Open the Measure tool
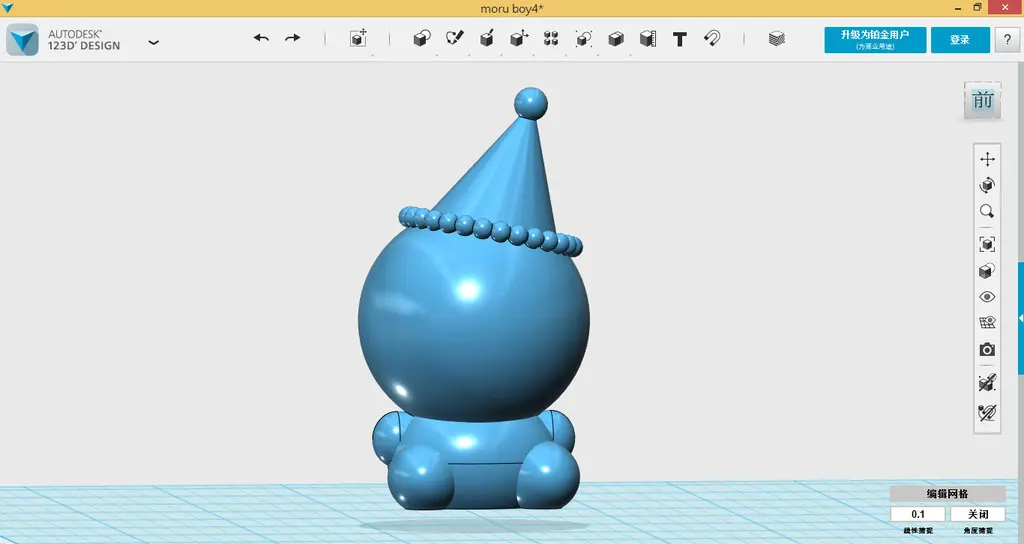Screen dimensions: 1024x544 [x=647, y=39]
